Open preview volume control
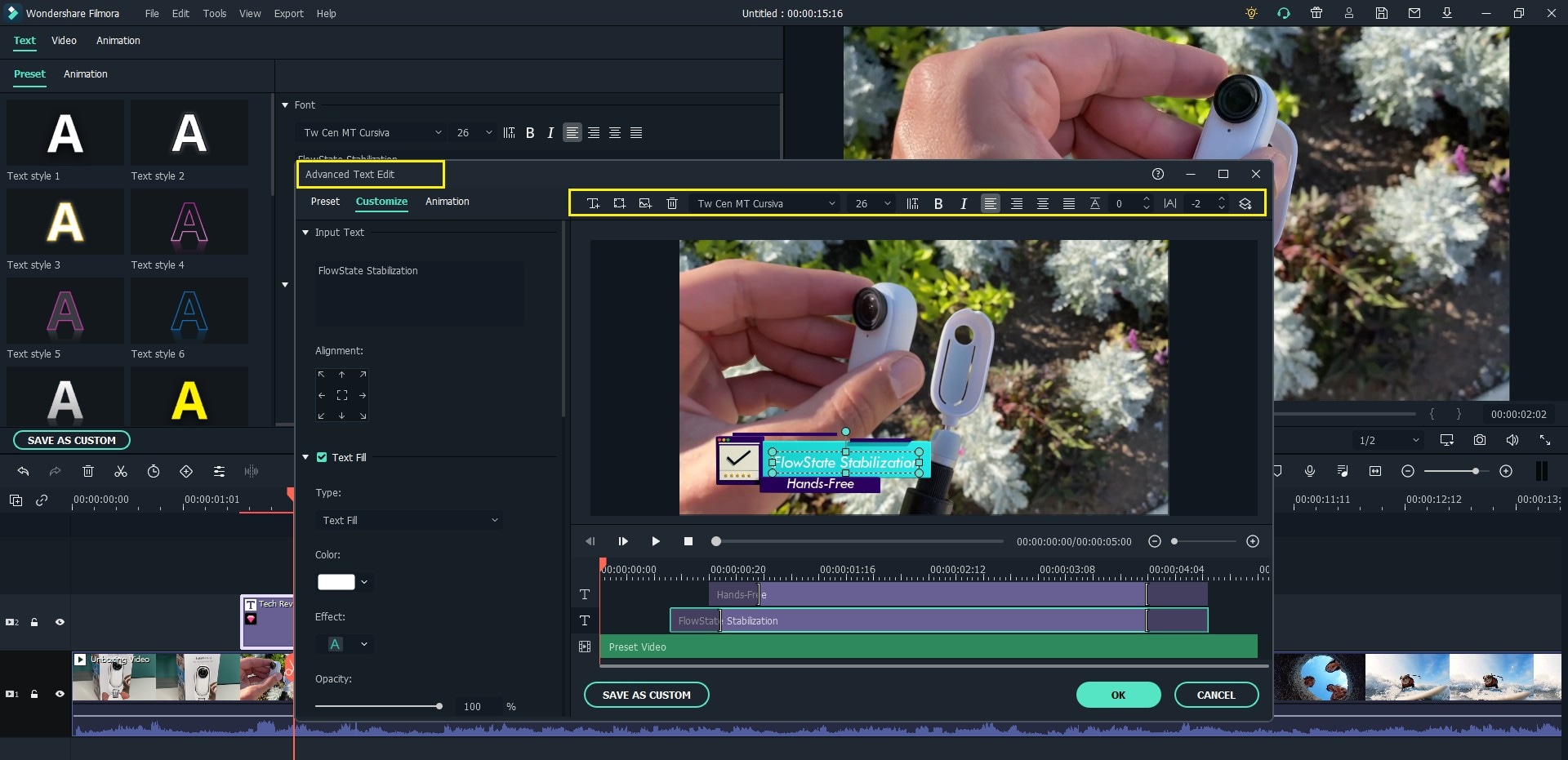1568x760 pixels. [1512, 440]
